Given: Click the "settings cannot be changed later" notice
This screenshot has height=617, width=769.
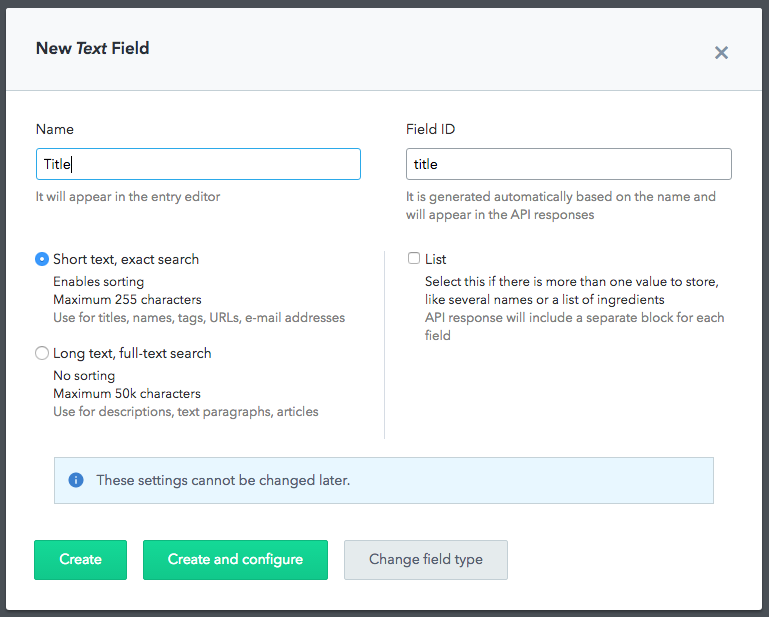Looking at the screenshot, I should coord(223,480).
